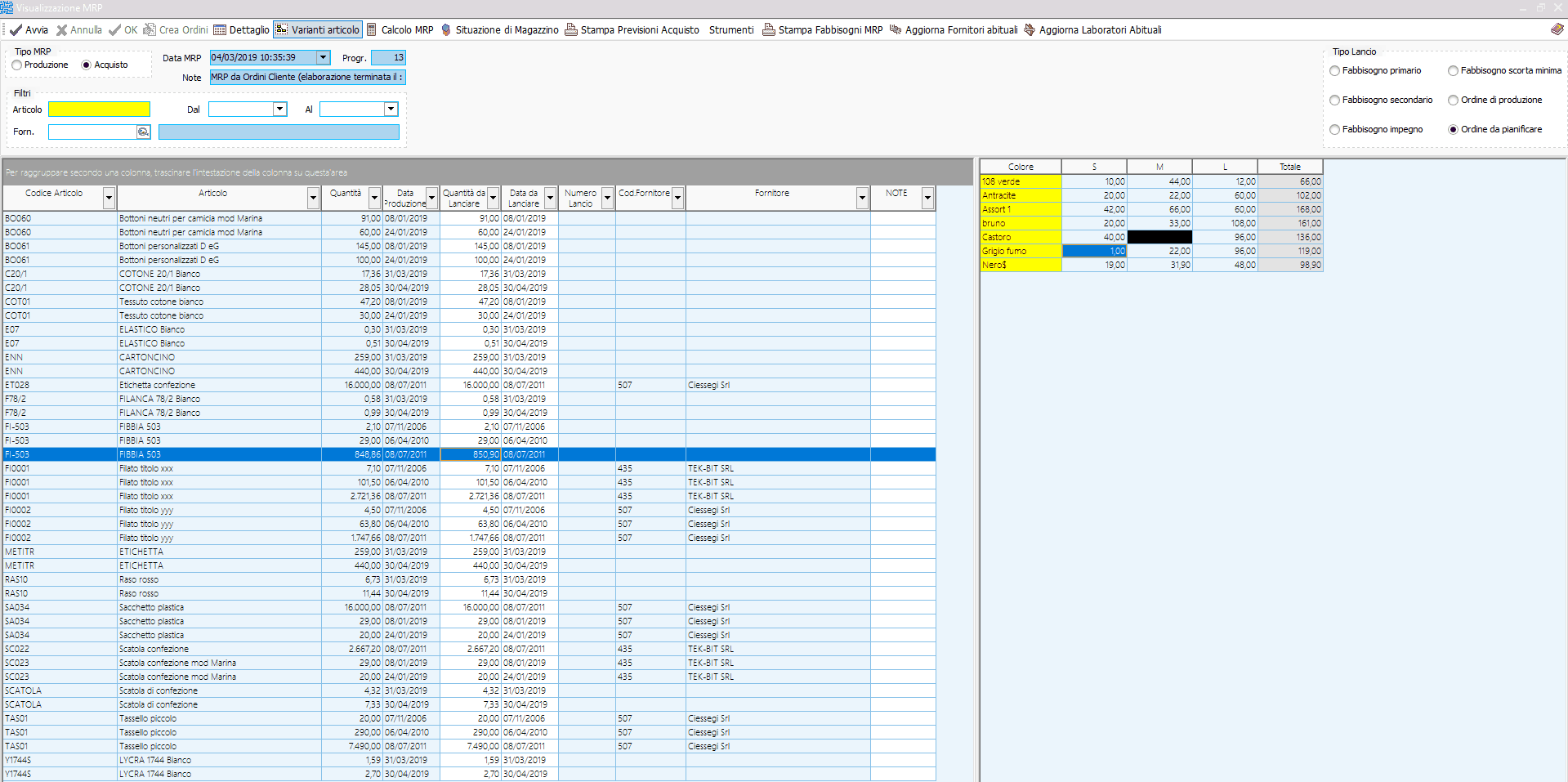Click the Colore column header in the variants grid
This screenshot has width=1568, height=782.
(1021, 167)
